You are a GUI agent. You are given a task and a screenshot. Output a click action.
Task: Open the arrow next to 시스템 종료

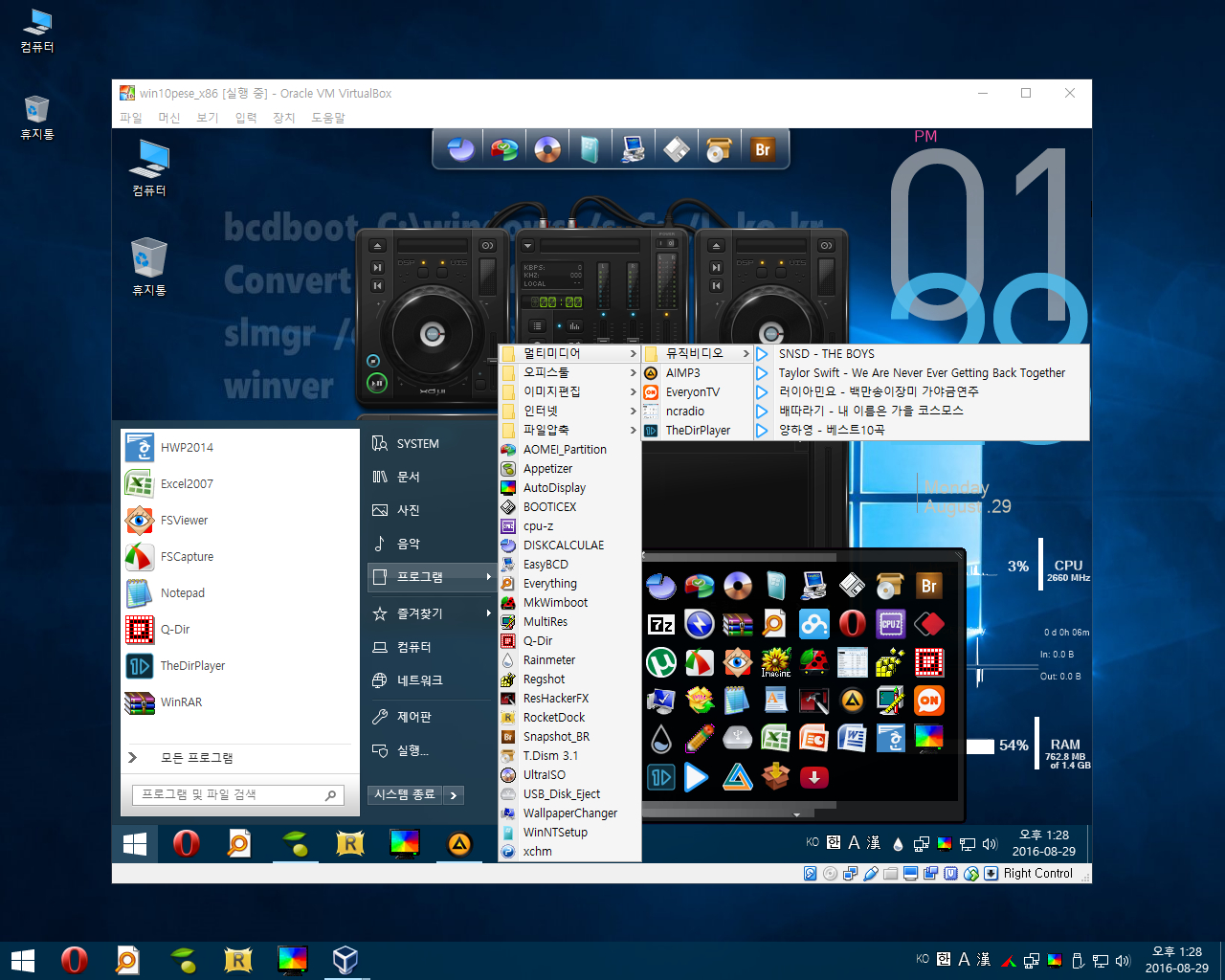[454, 794]
